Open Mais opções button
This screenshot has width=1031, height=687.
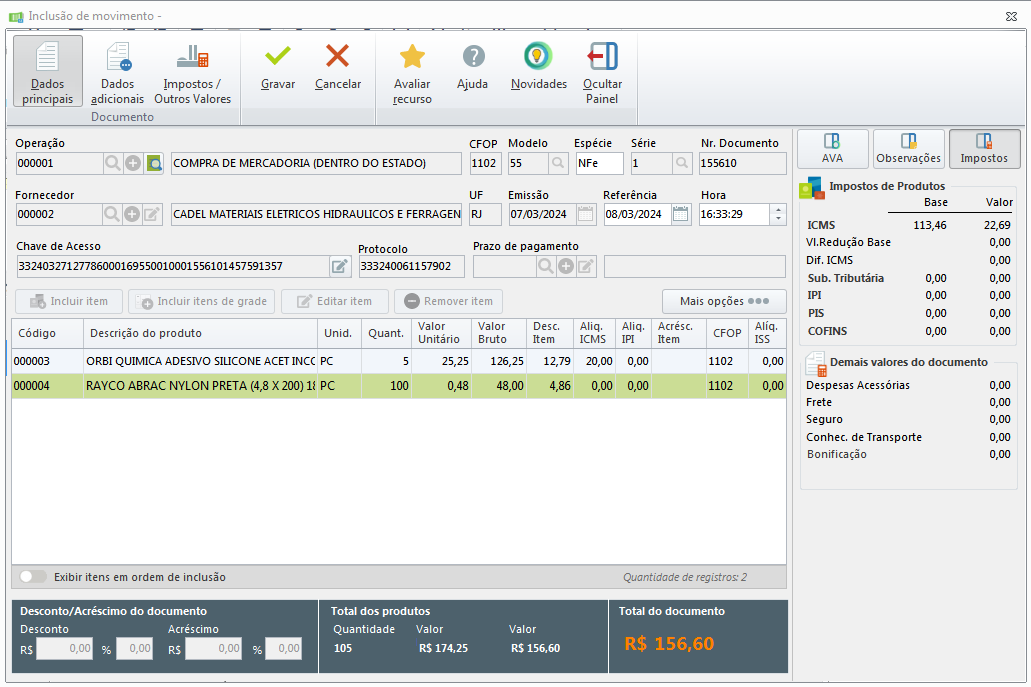point(724,301)
